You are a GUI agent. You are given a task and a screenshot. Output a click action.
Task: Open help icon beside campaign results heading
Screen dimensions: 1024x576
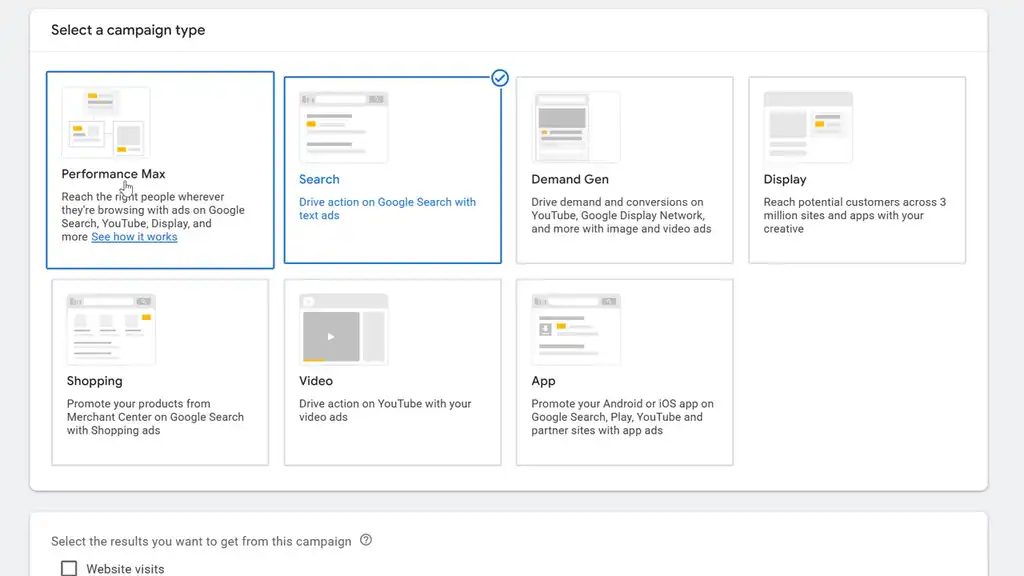point(366,540)
